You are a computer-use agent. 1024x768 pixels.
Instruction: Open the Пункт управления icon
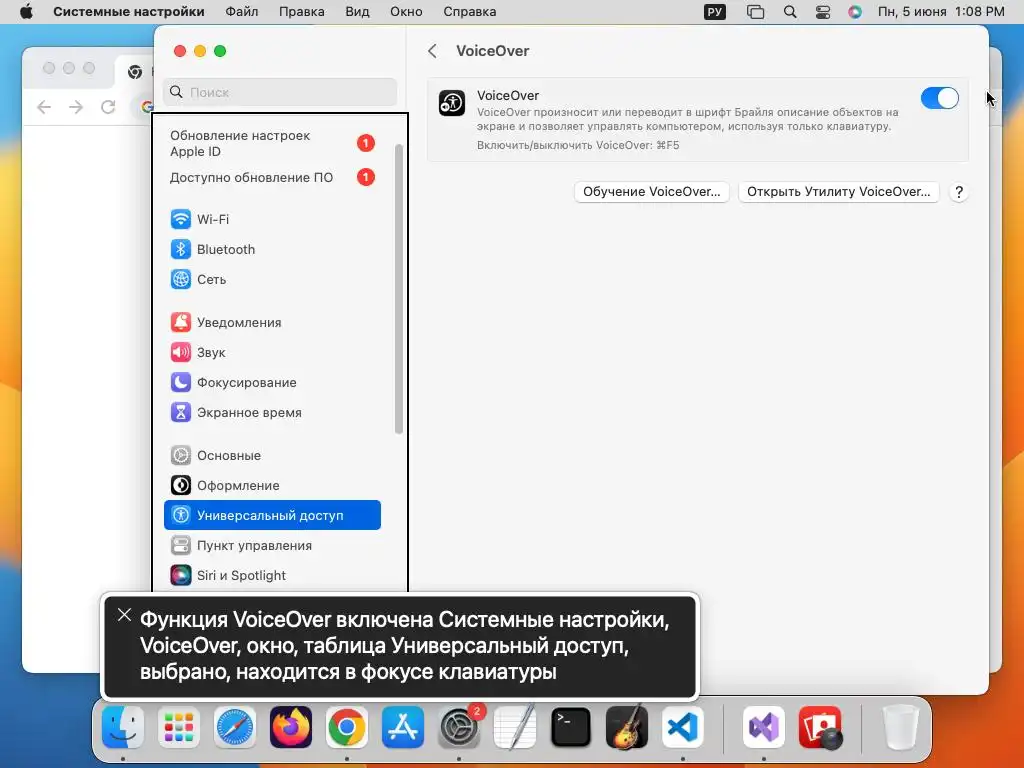(181, 545)
